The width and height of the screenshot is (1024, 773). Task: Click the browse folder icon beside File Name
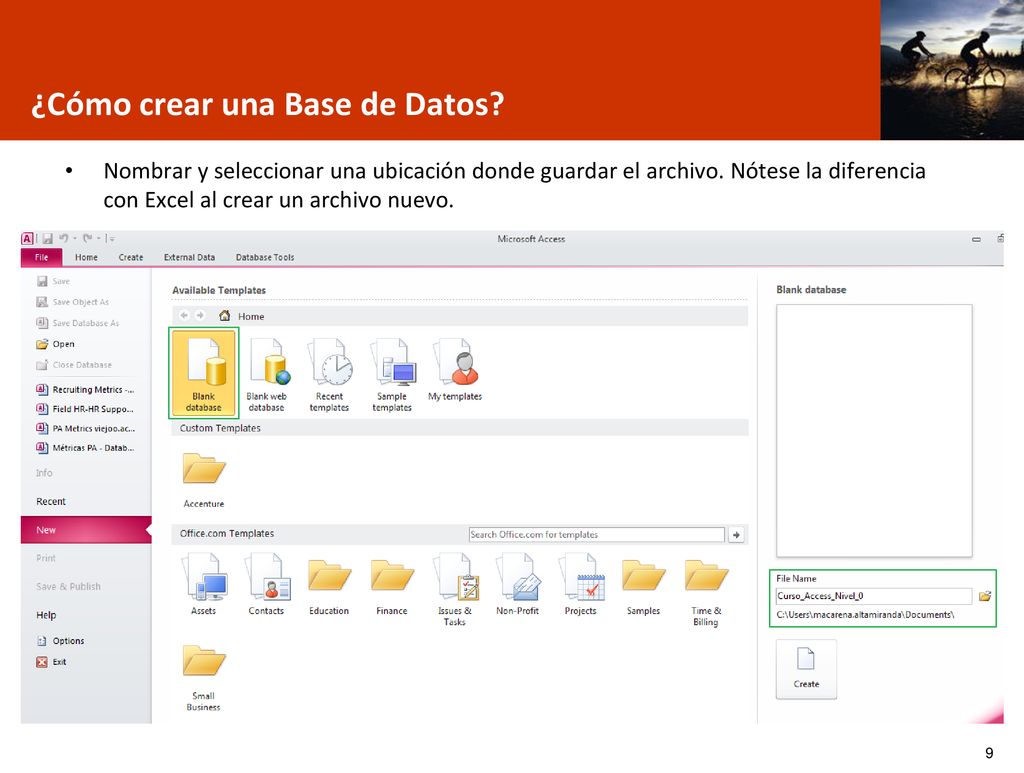click(x=985, y=596)
